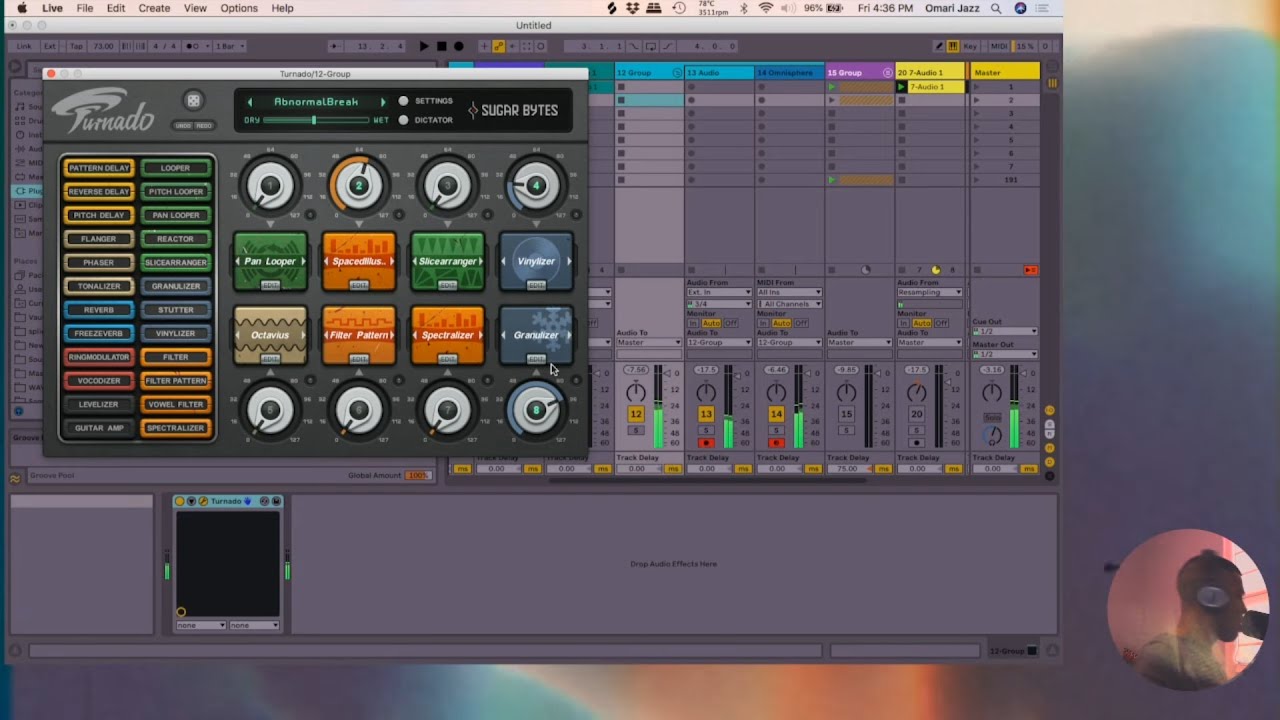Open the macOS Spotlight search icon
Image resolution: width=1280 pixels, height=720 pixels.
(x=996, y=8)
